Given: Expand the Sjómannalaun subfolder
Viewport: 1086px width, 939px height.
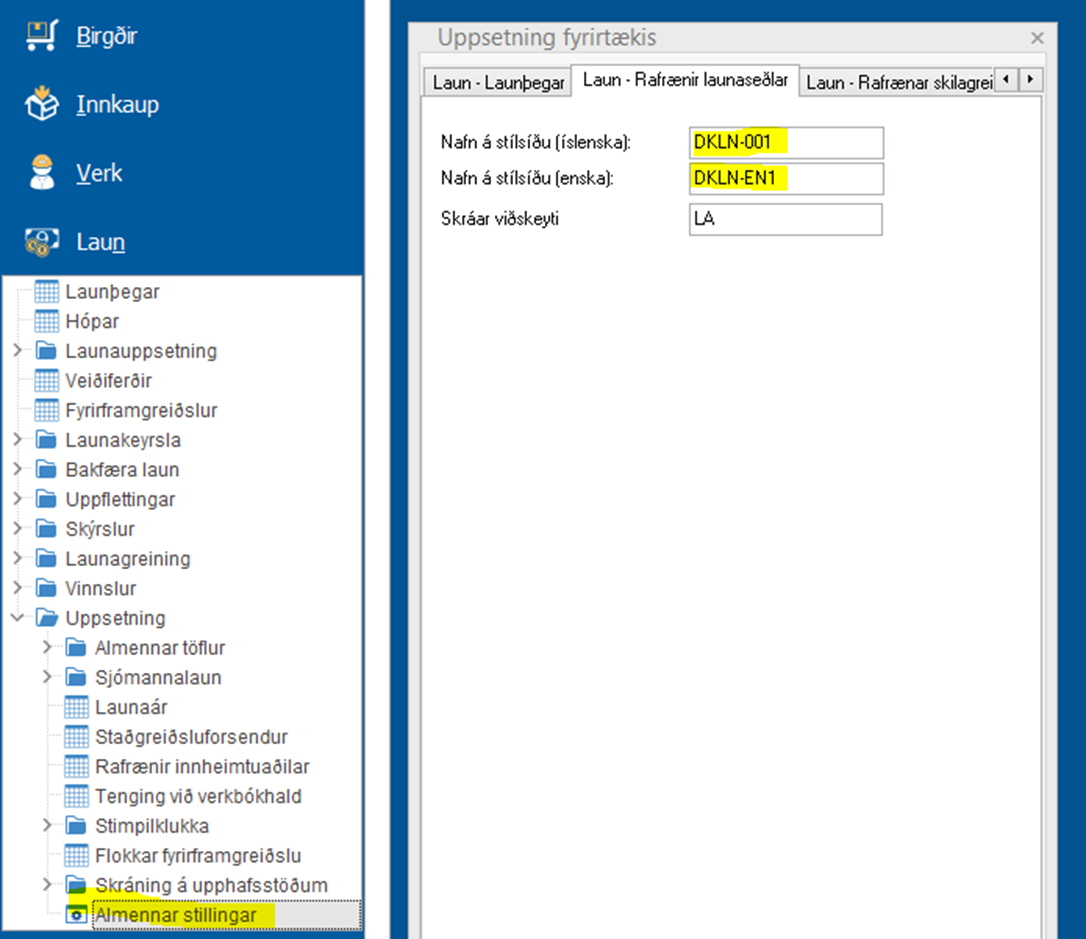Looking at the screenshot, I should (47, 677).
